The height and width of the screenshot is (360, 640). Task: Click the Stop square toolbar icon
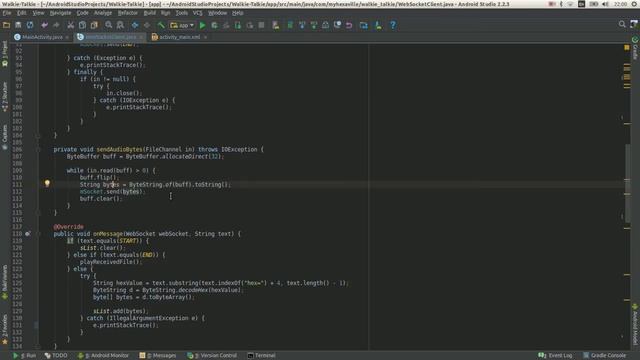pos(262,25)
